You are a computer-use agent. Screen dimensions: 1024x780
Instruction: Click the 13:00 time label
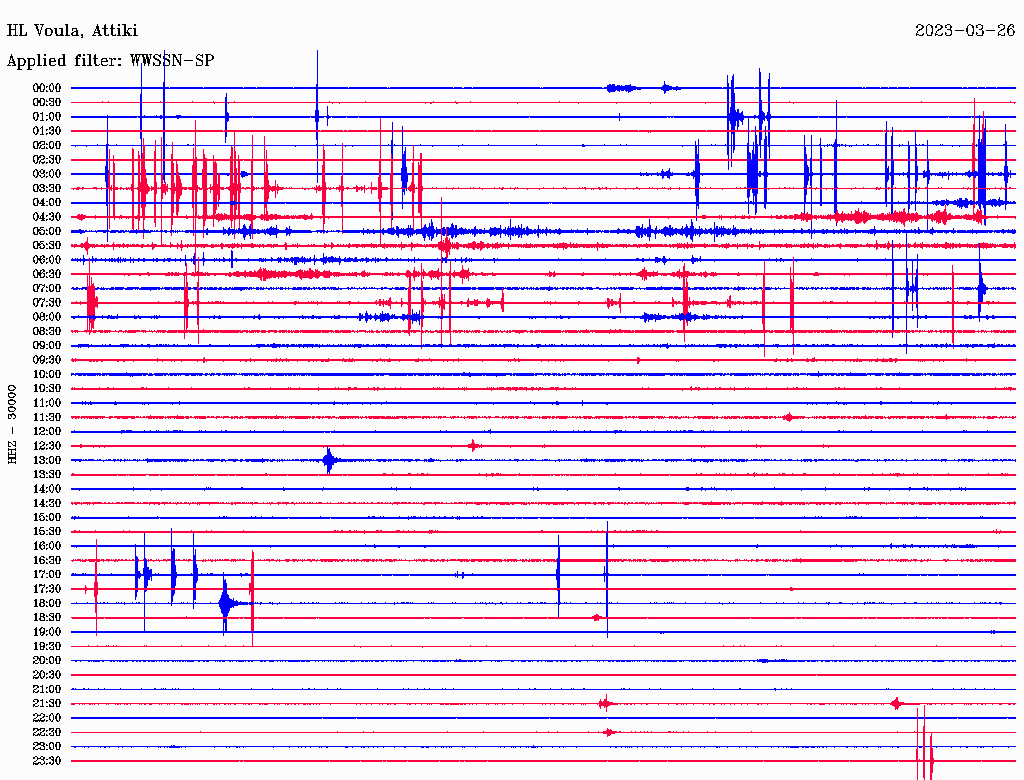pos(47,460)
